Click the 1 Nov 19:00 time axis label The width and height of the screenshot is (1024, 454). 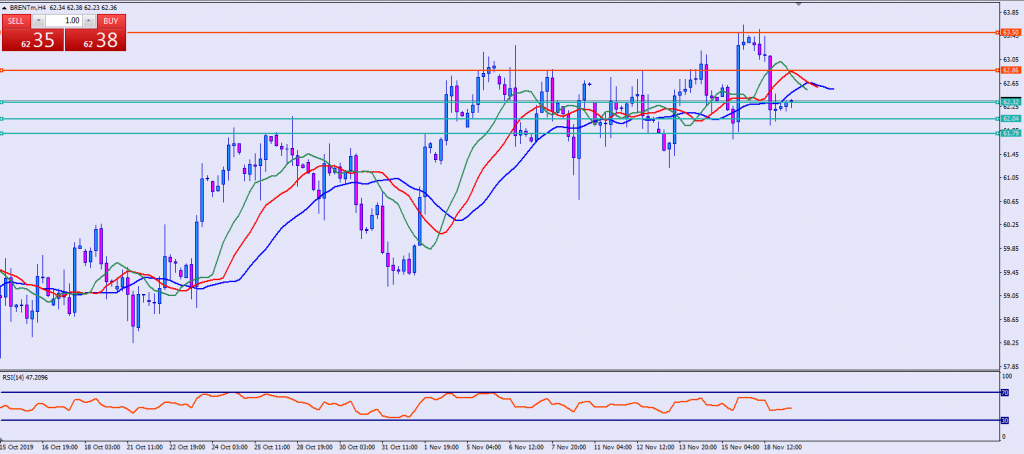[441, 448]
